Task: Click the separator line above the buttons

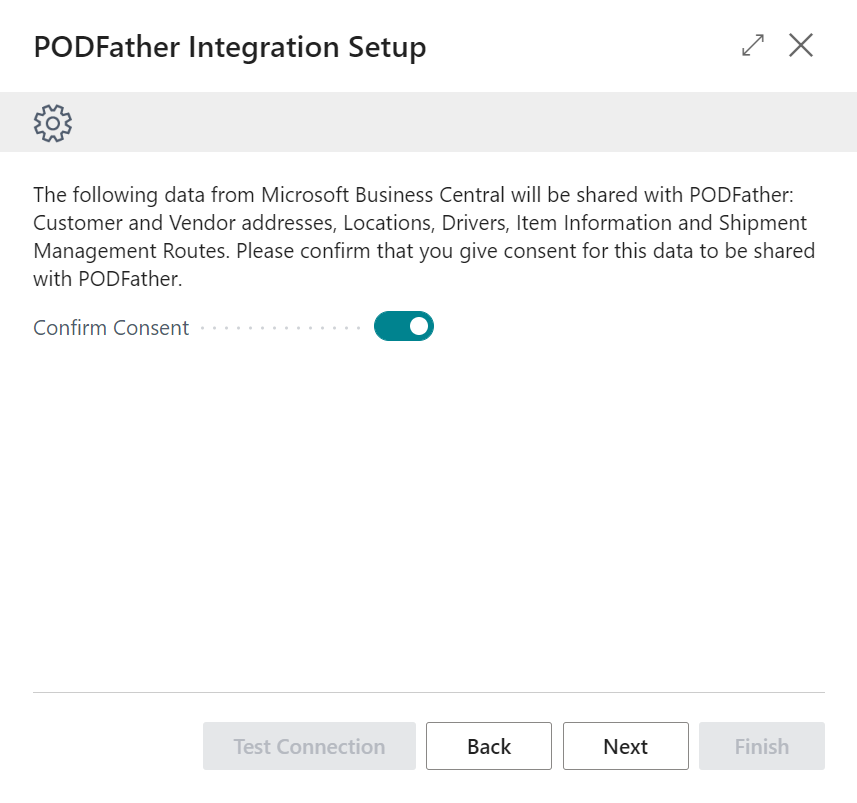Action: tap(428, 692)
